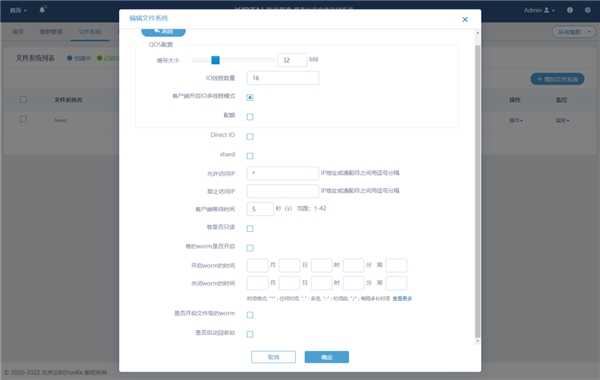
Task: Click the 文件系统名 column header
Action: point(68,100)
